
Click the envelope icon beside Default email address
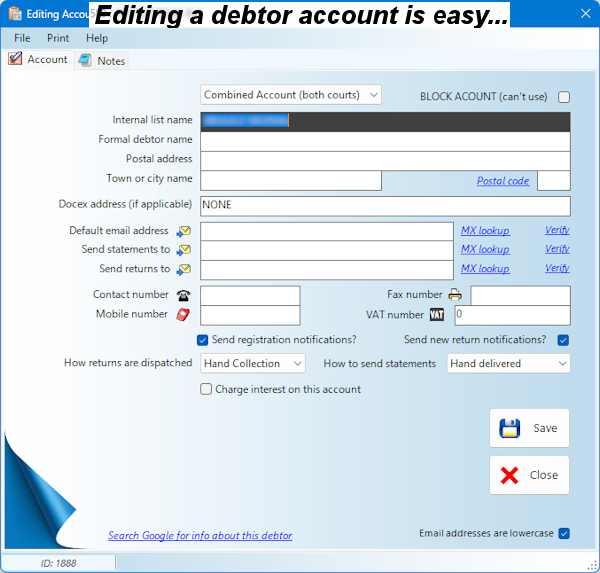[184, 231]
